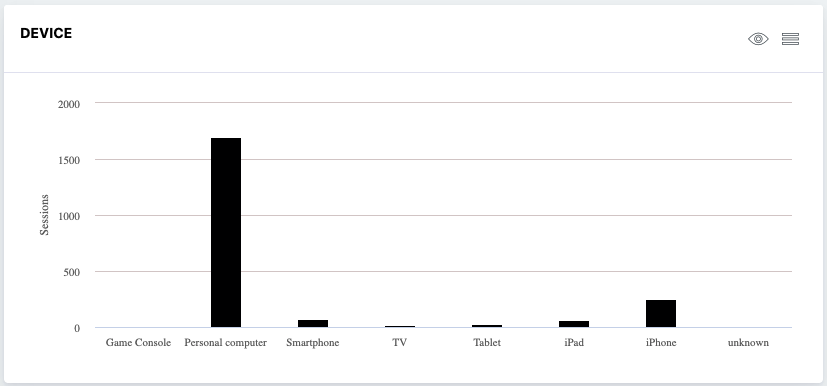Image resolution: width=827 pixels, height=386 pixels.
Task: Click the Sessions y-axis title
Action: pos(44,215)
